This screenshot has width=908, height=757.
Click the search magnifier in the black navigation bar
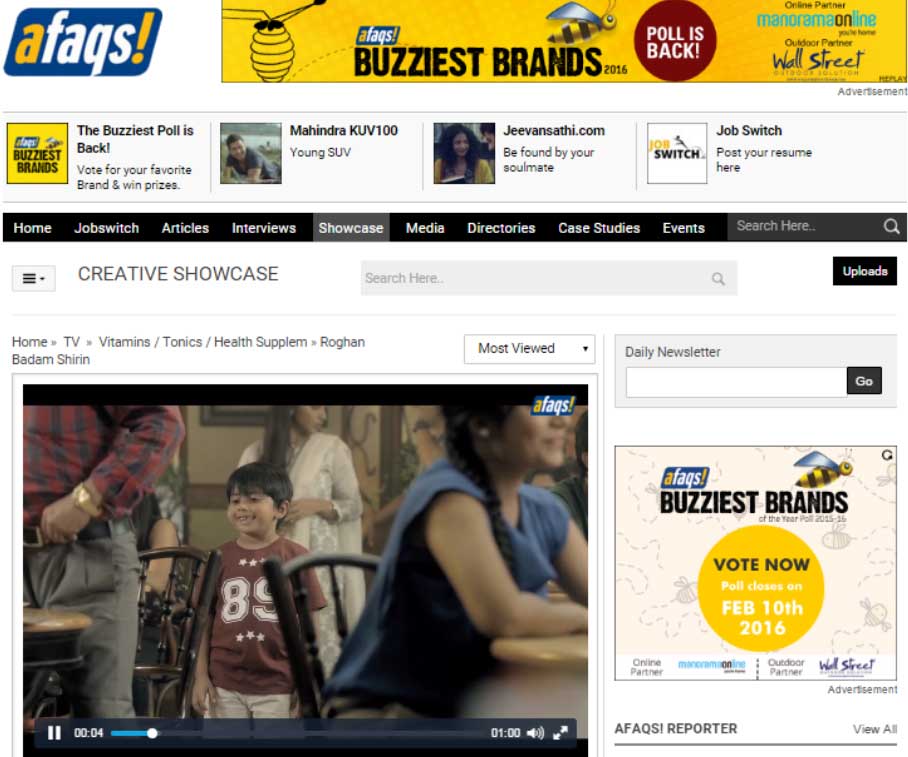pyautogui.click(x=891, y=226)
